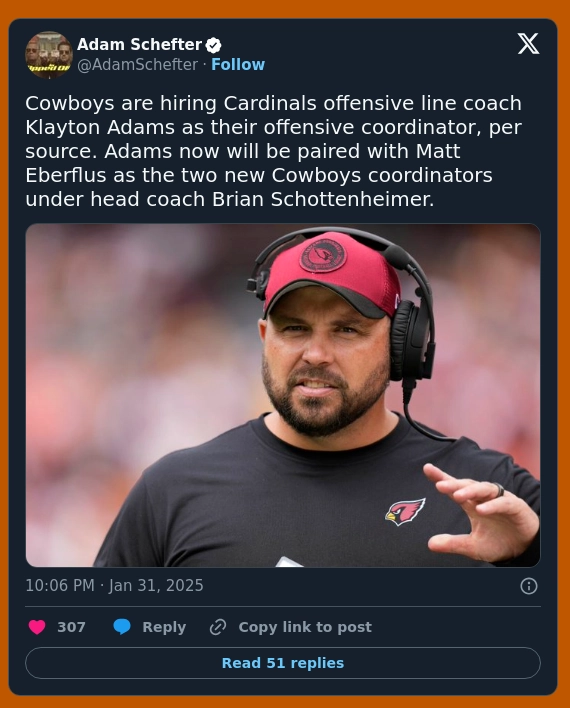Click the red Cardinals cap in photo
This screenshot has height=708, width=570.
tap(332, 274)
